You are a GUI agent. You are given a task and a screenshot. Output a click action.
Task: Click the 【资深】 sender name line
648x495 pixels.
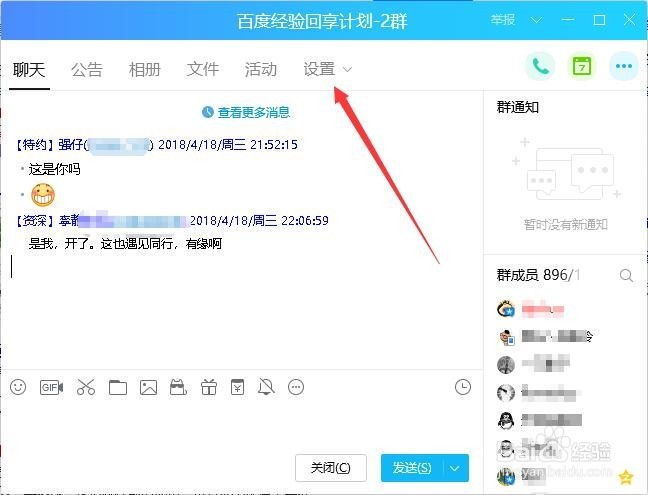point(172,220)
